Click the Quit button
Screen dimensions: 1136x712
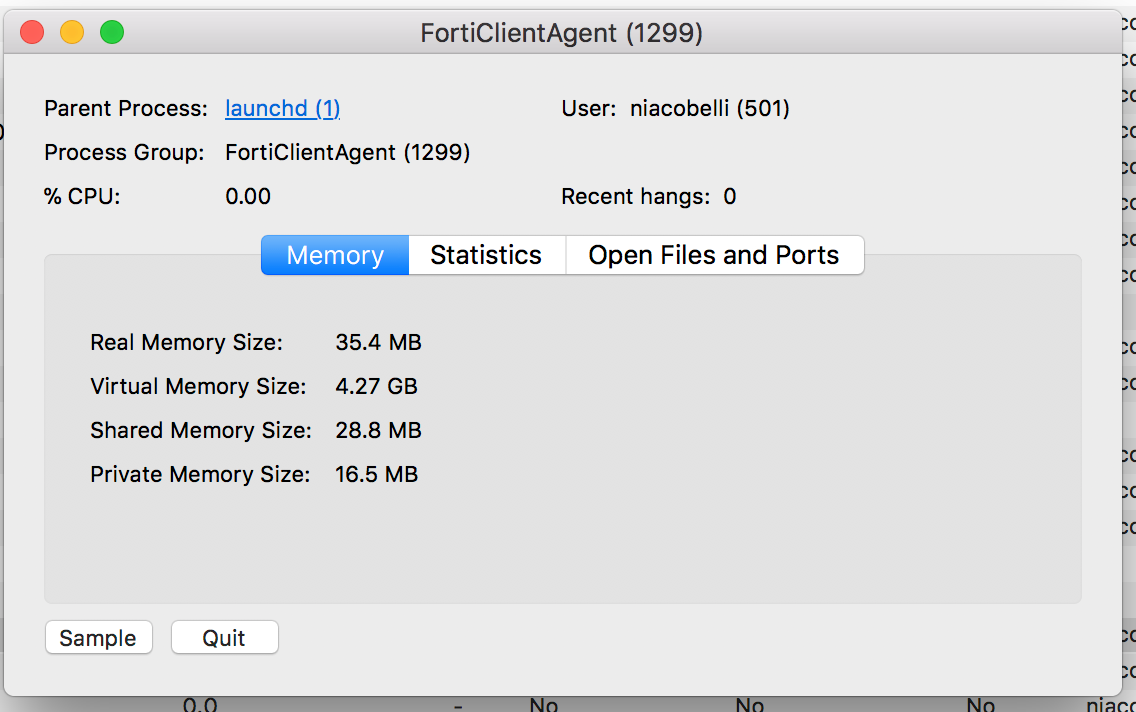pos(225,637)
